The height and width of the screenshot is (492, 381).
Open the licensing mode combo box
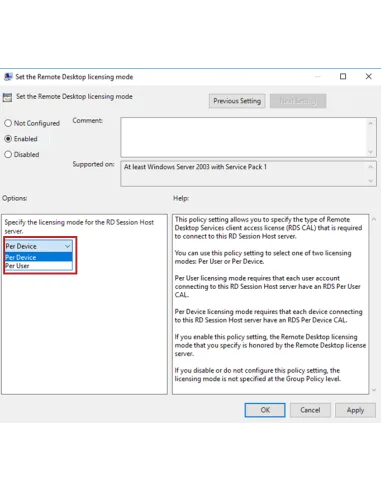click(39, 246)
